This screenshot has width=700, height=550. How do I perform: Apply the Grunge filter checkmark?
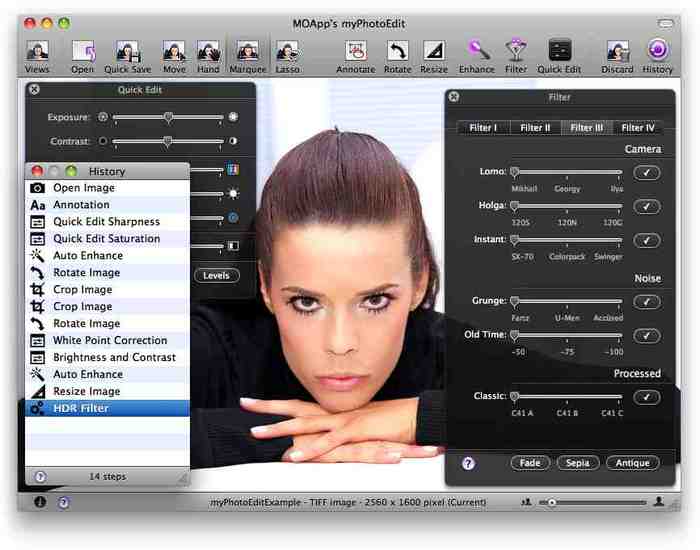coord(646,302)
